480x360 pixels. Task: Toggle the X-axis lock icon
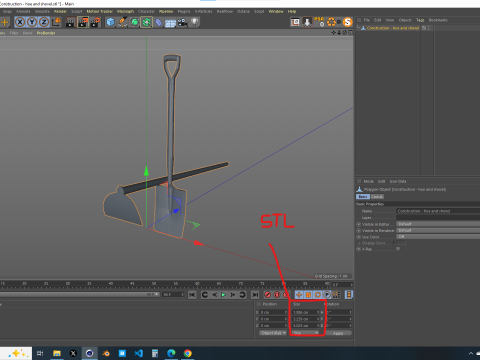(x=20, y=22)
